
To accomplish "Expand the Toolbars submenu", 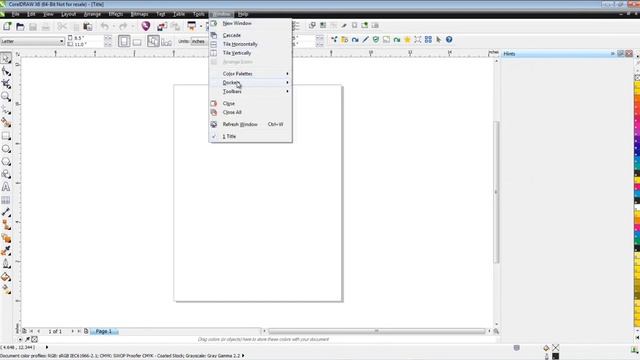I will [250, 91].
